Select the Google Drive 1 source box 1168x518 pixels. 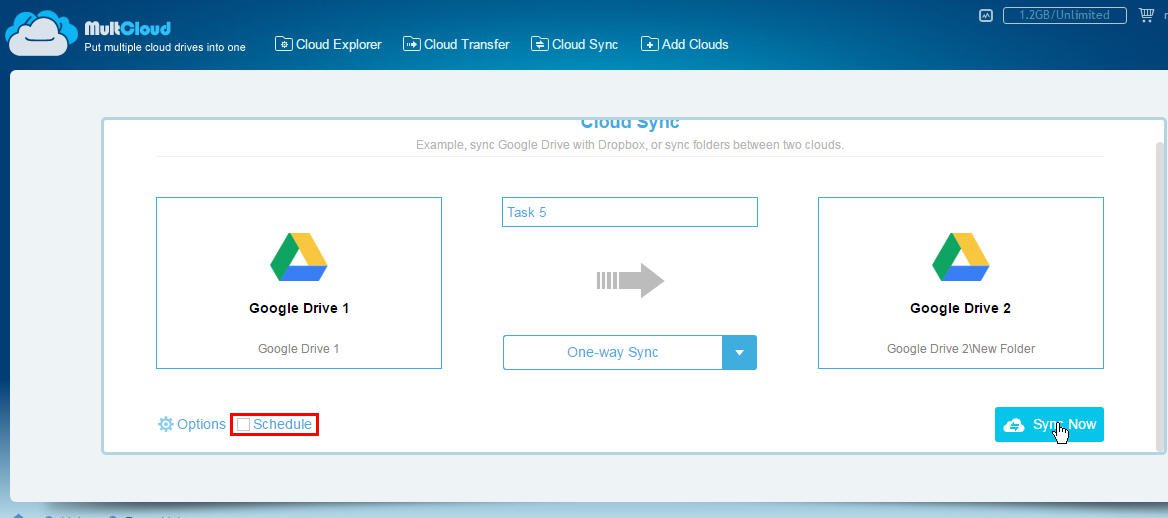coord(299,282)
